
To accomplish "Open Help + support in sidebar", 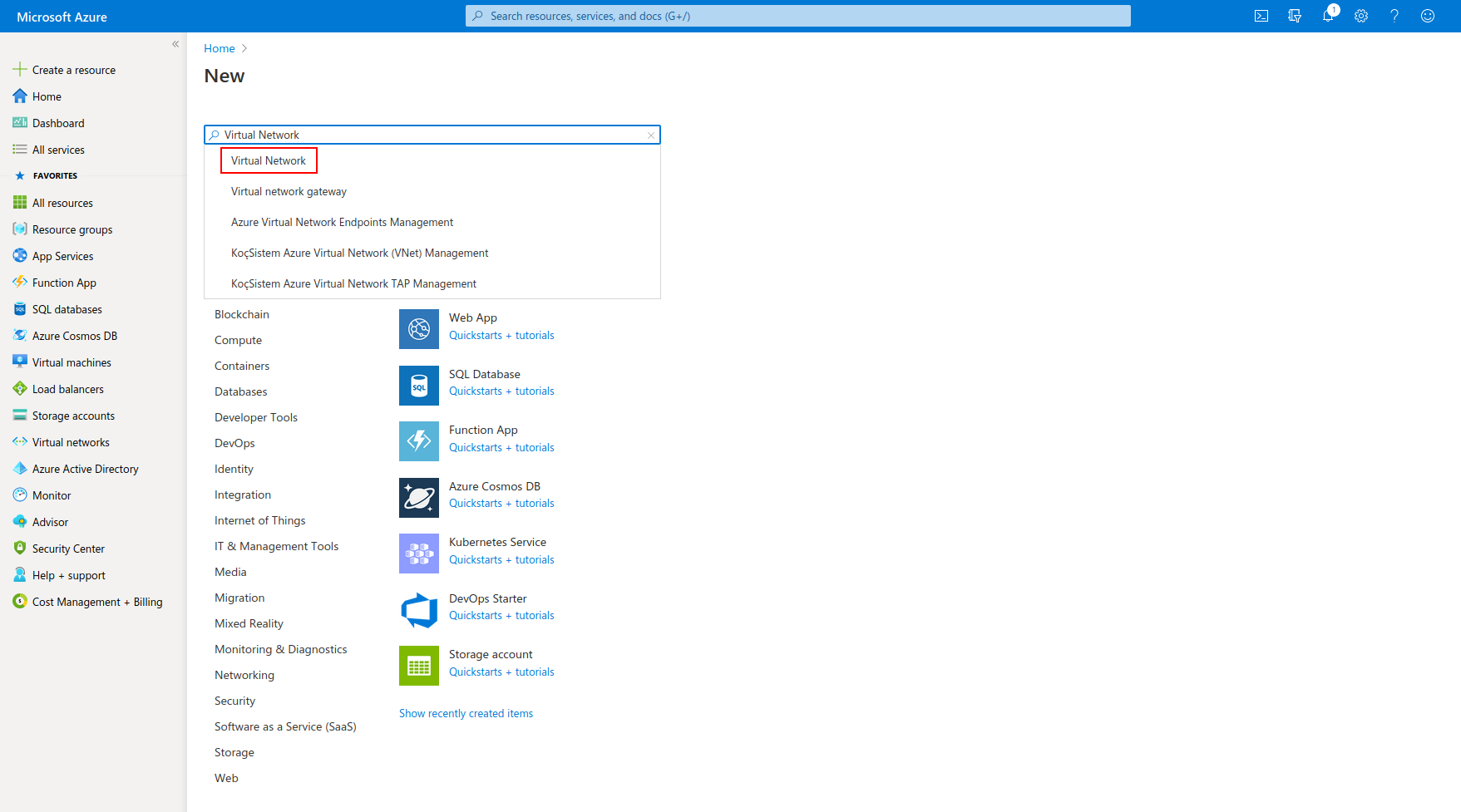I will (59, 575).
